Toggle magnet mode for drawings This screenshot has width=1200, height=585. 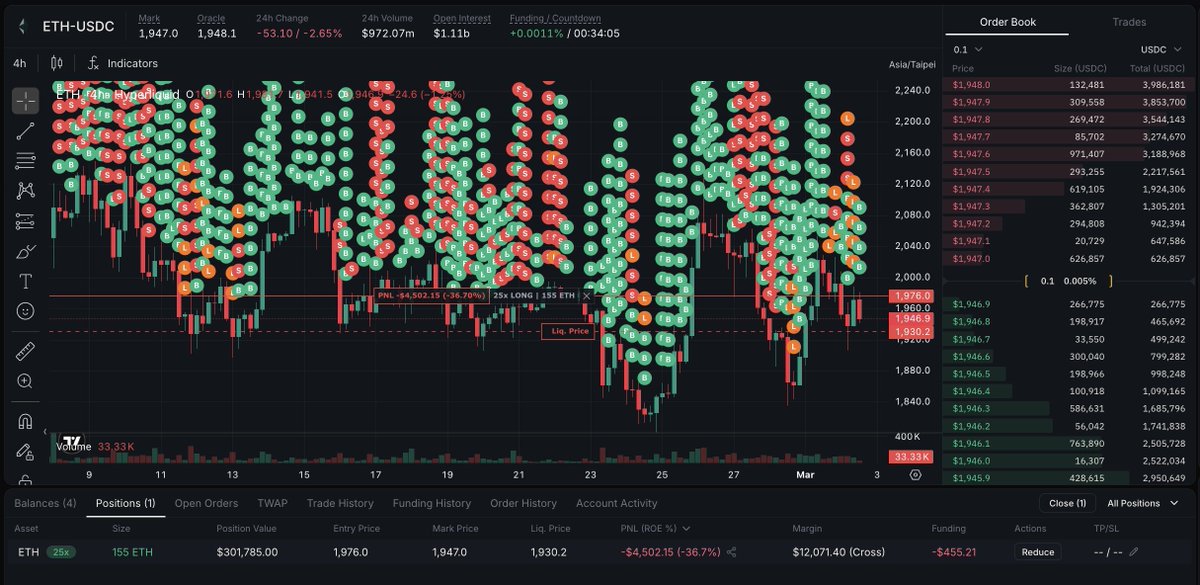(25, 421)
